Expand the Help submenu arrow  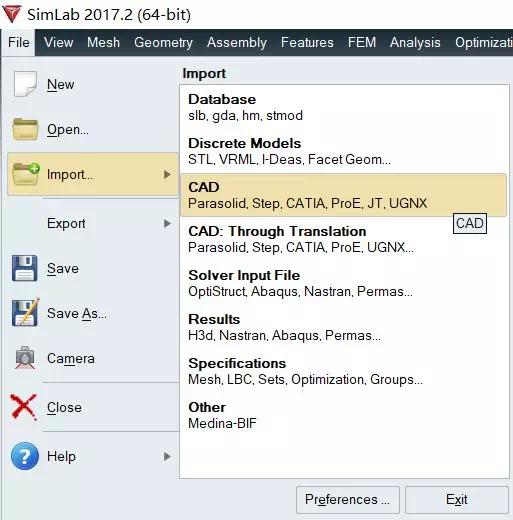[167, 456]
